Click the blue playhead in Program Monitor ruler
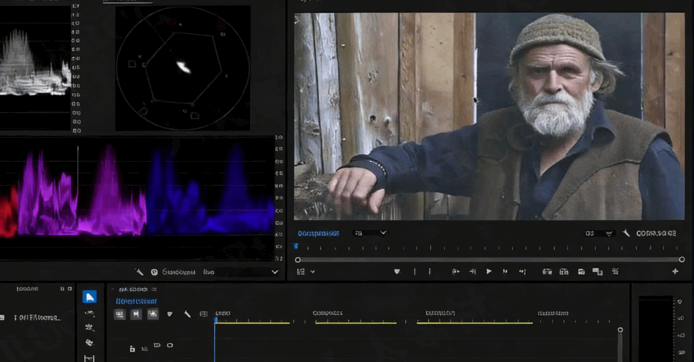The height and width of the screenshot is (362, 694). coord(296,246)
